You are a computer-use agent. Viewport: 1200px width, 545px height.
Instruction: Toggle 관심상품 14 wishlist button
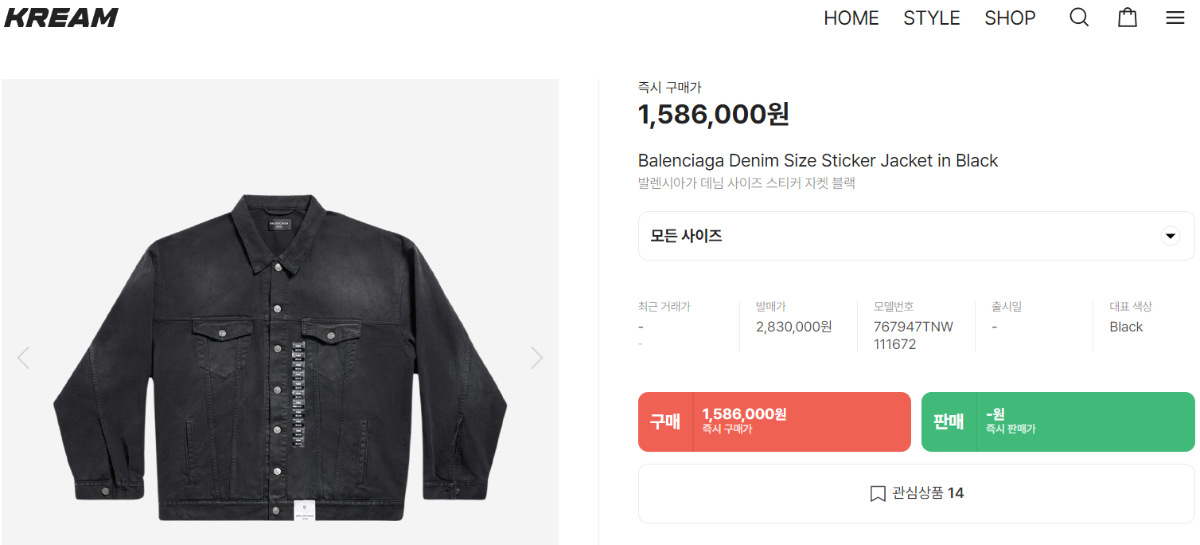click(x=916, y=493)
